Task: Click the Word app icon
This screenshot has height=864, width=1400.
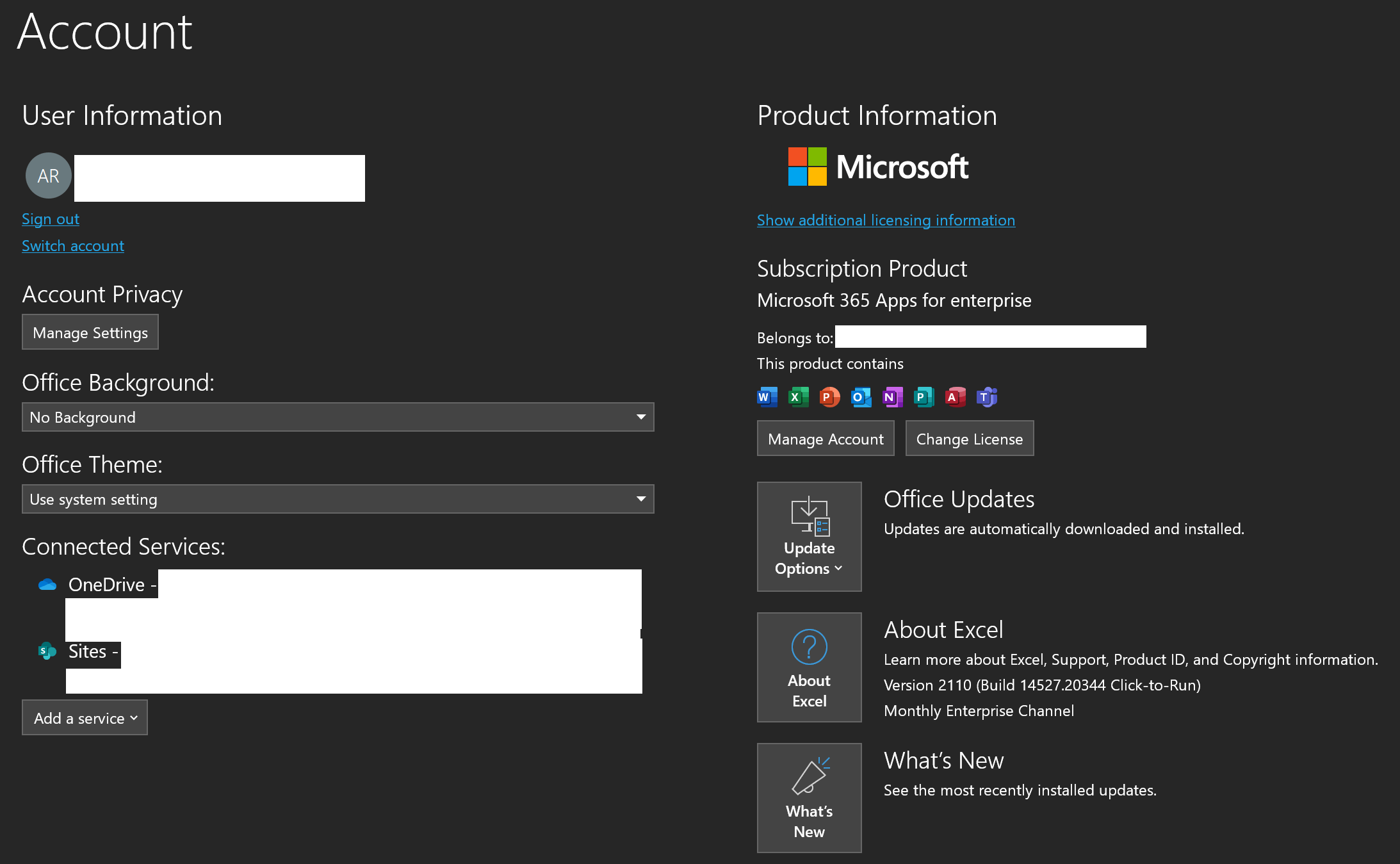Action: pos(767,397)
